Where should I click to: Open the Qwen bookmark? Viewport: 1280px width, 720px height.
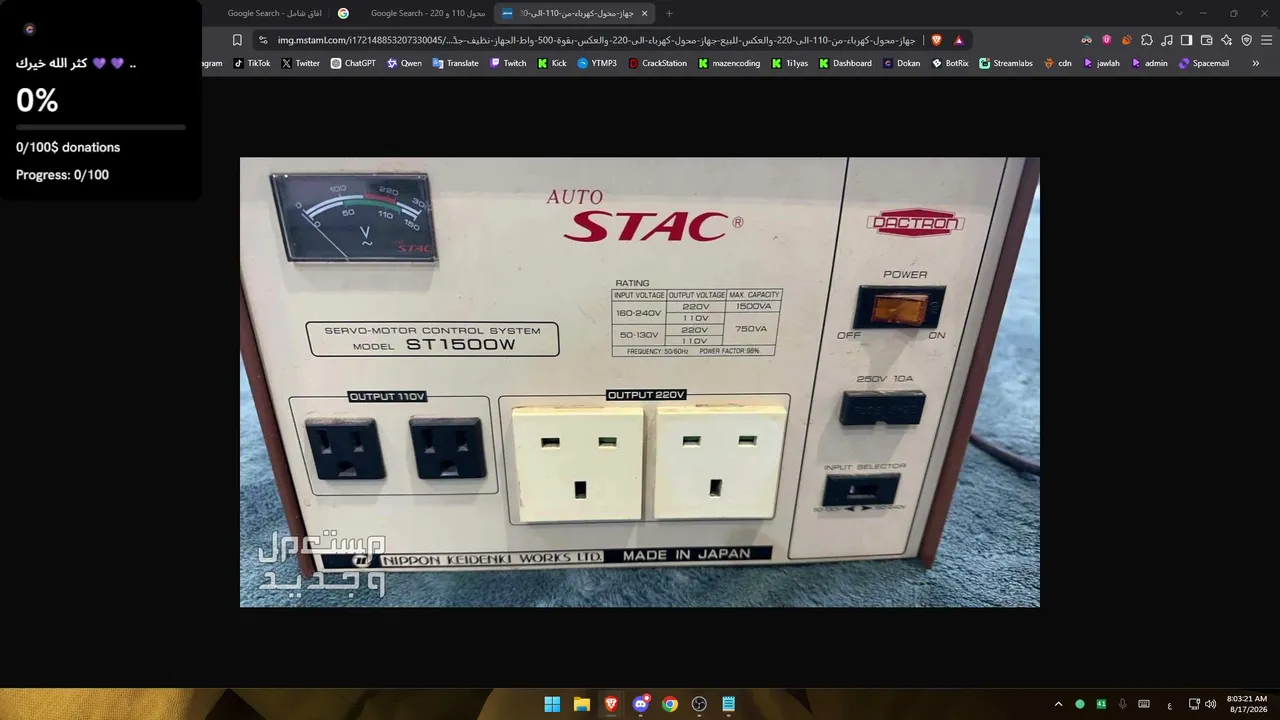404,63
